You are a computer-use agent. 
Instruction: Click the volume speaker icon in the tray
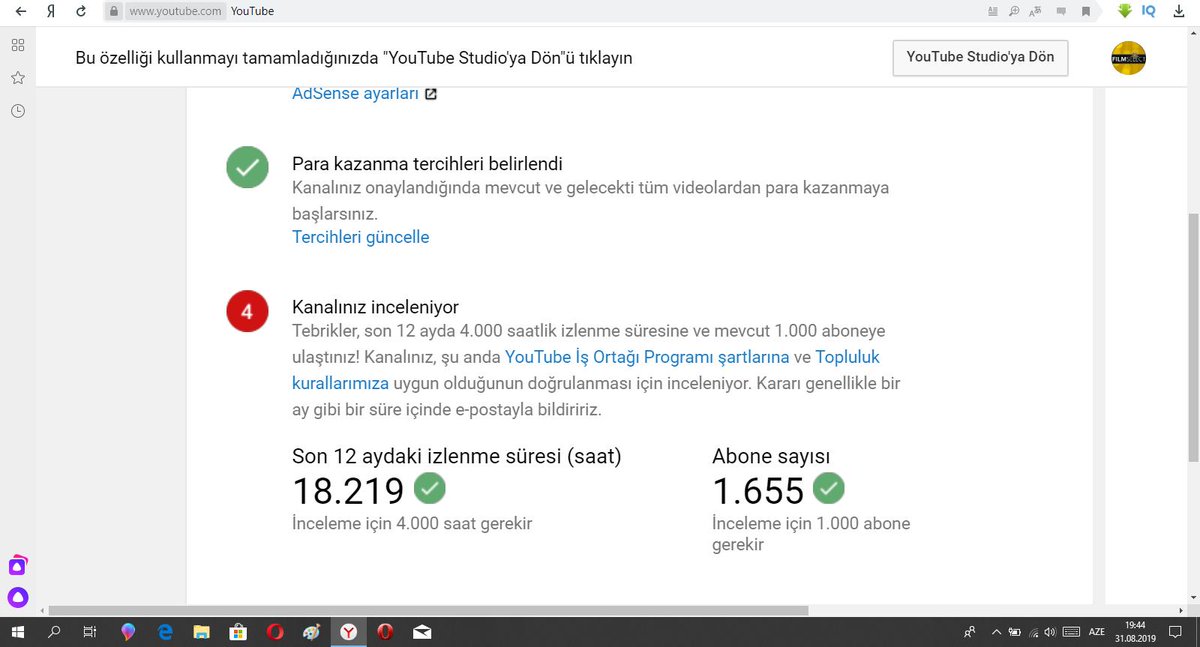[x=1050, y=632]
